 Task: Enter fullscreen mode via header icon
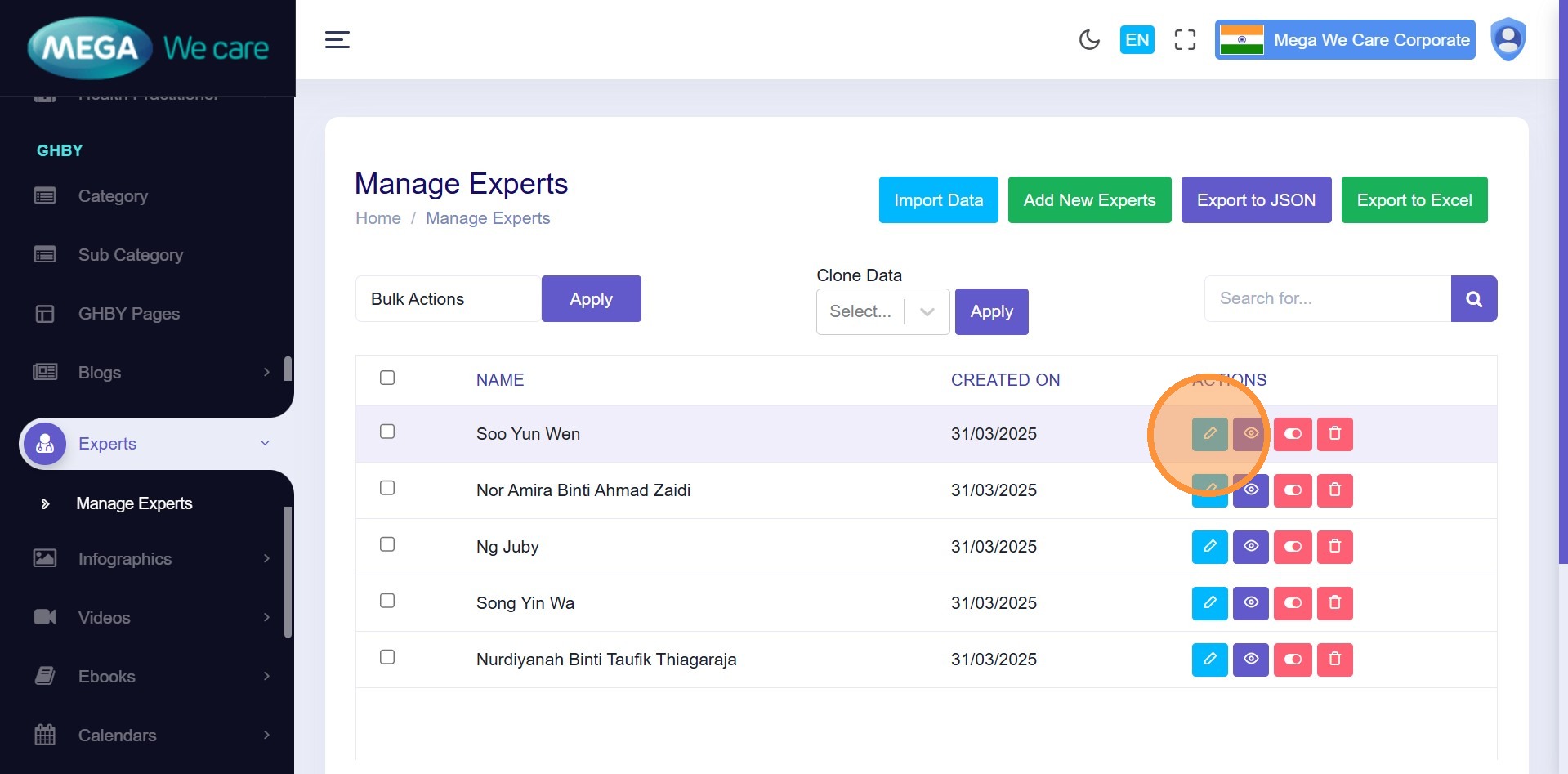1185,40
